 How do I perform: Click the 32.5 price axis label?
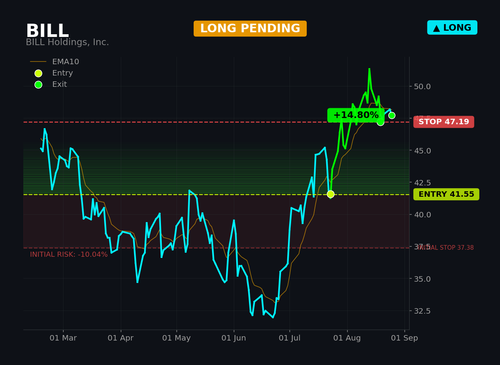(422, 311)
